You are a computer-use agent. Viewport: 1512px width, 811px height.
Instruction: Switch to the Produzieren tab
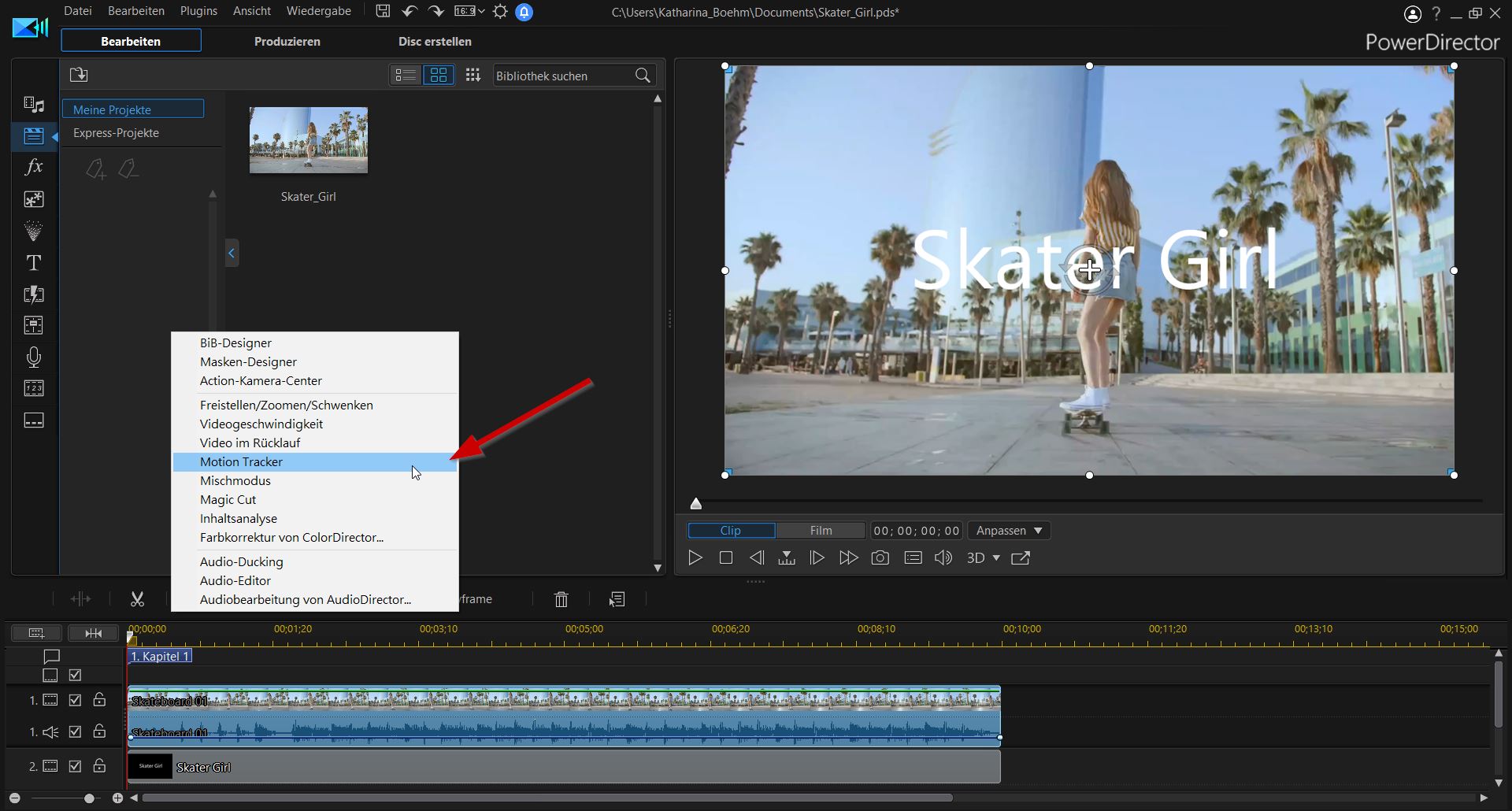click(x=287, y=42)
